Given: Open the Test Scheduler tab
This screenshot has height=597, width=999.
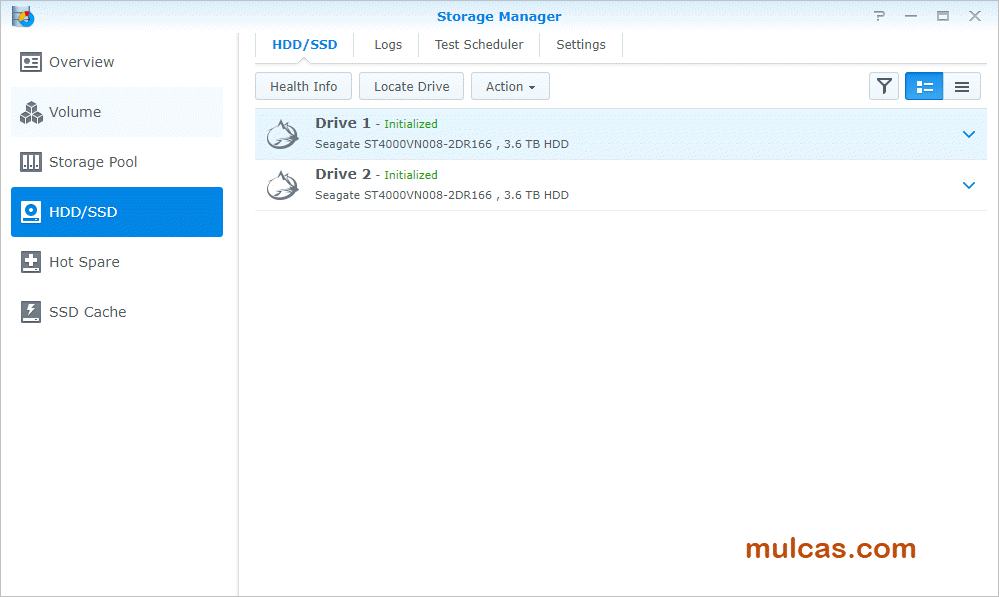Looking at the screenshot, I should pyautogui.click(x=479, y=45).
